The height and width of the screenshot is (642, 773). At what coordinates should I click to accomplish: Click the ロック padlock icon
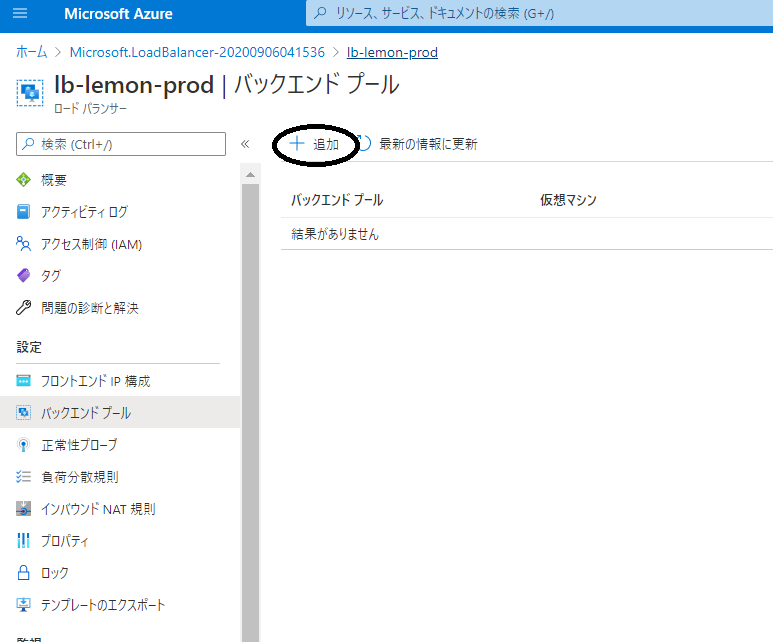pos(23,572)
